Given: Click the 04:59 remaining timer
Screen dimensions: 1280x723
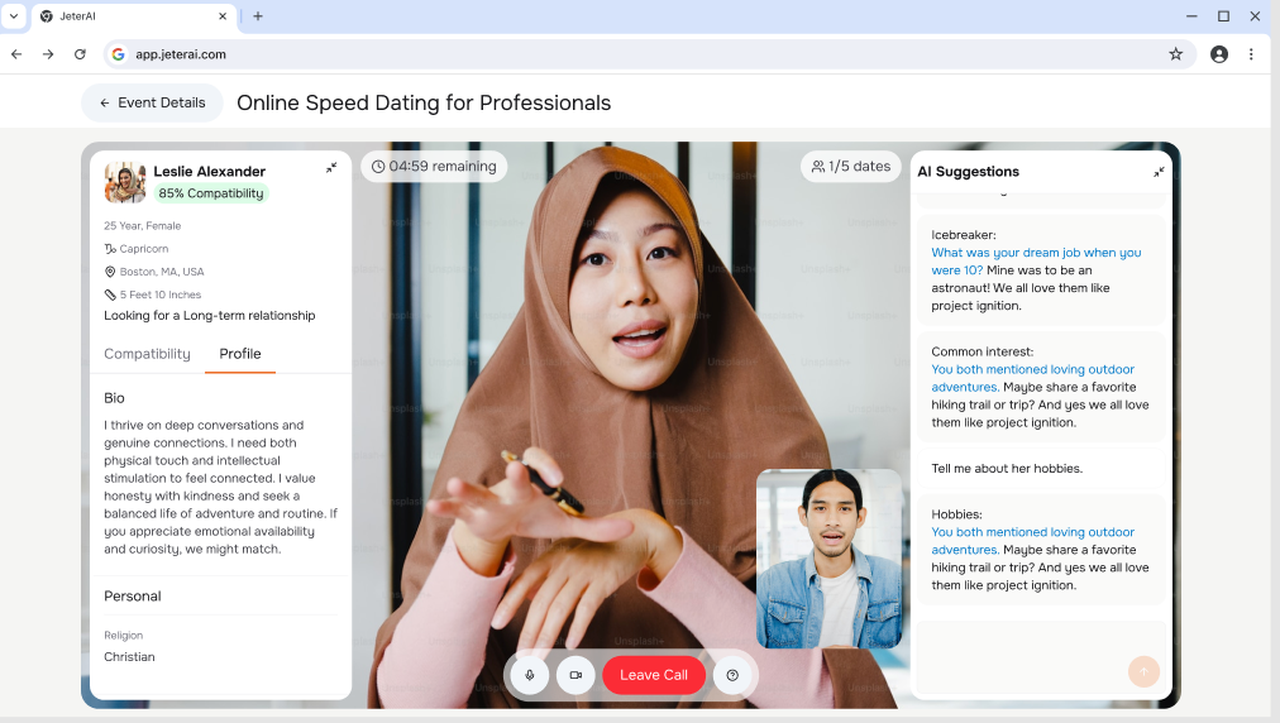Looking at the screenshot, I should tap(434, 166).
